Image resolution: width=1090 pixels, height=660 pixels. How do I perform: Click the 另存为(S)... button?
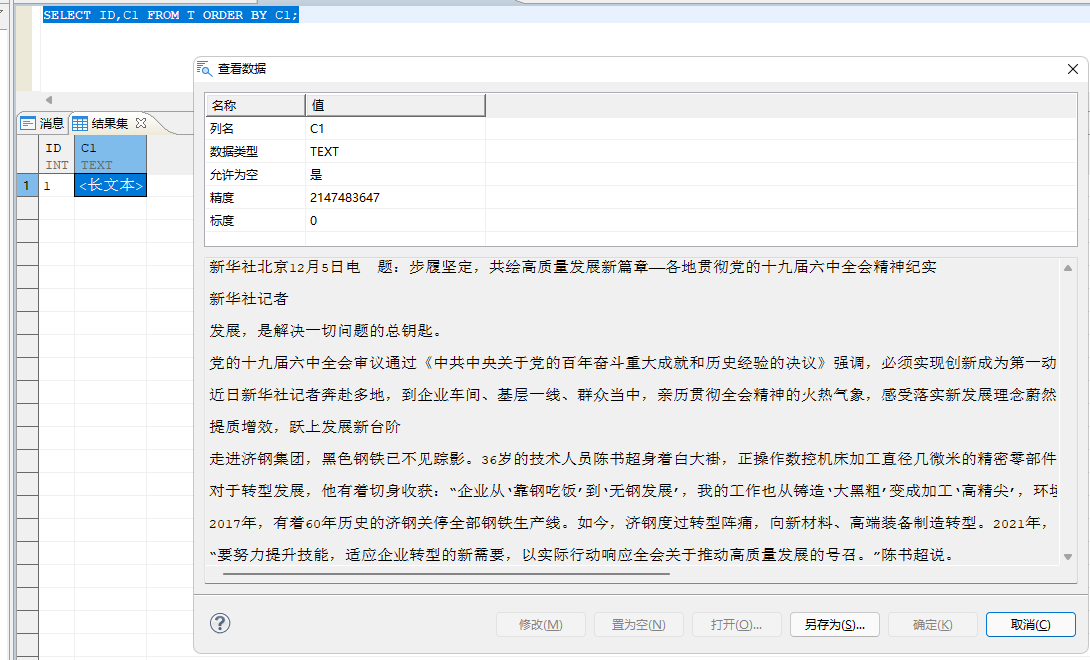834,625
